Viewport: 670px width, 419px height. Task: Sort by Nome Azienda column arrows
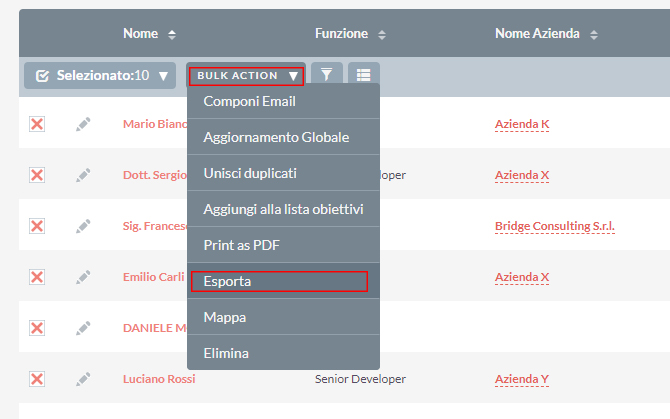[x=594, y=34]
